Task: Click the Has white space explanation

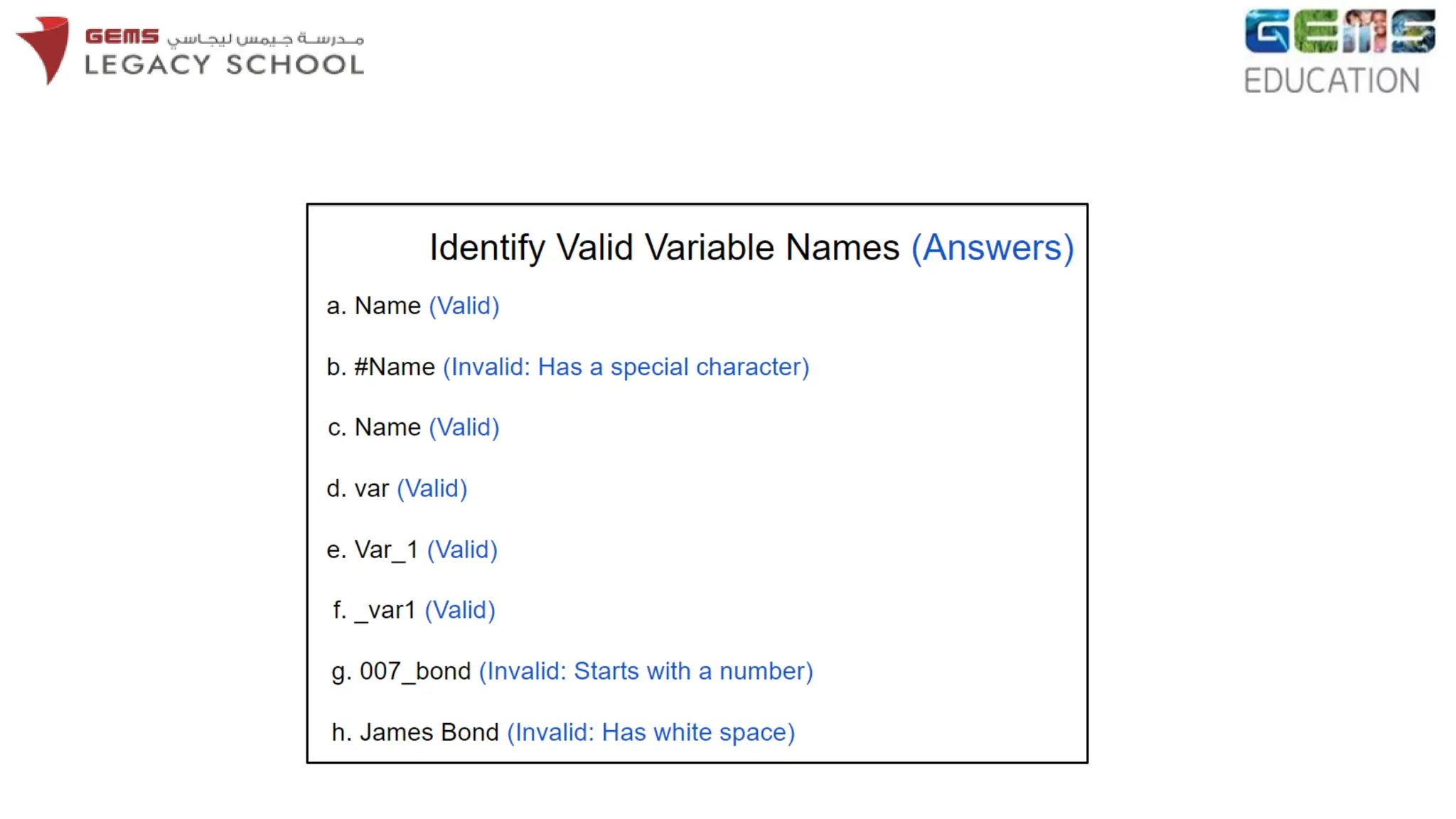Action: click(x=651, y=732)
